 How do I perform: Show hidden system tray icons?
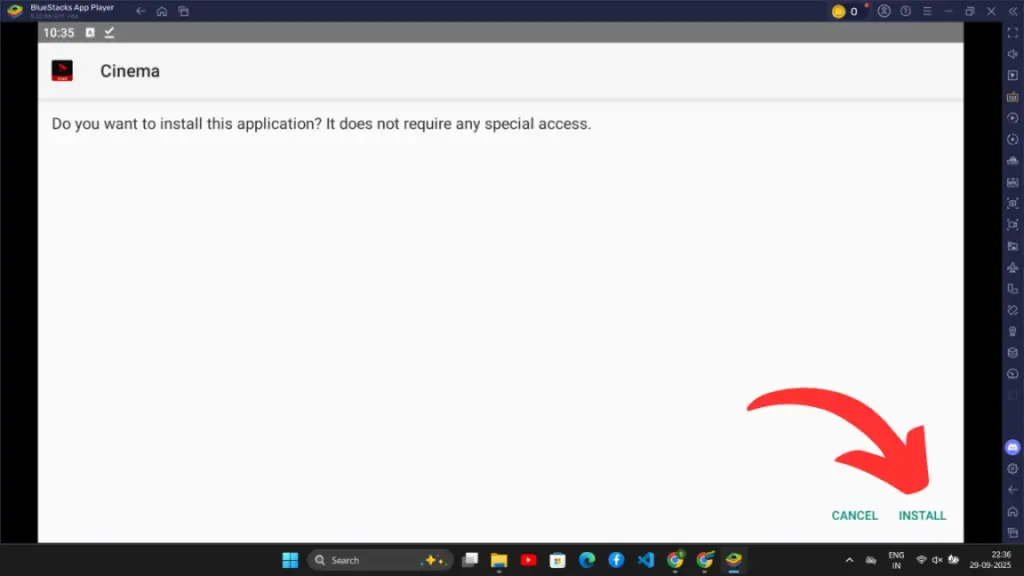tap(850, 560)
